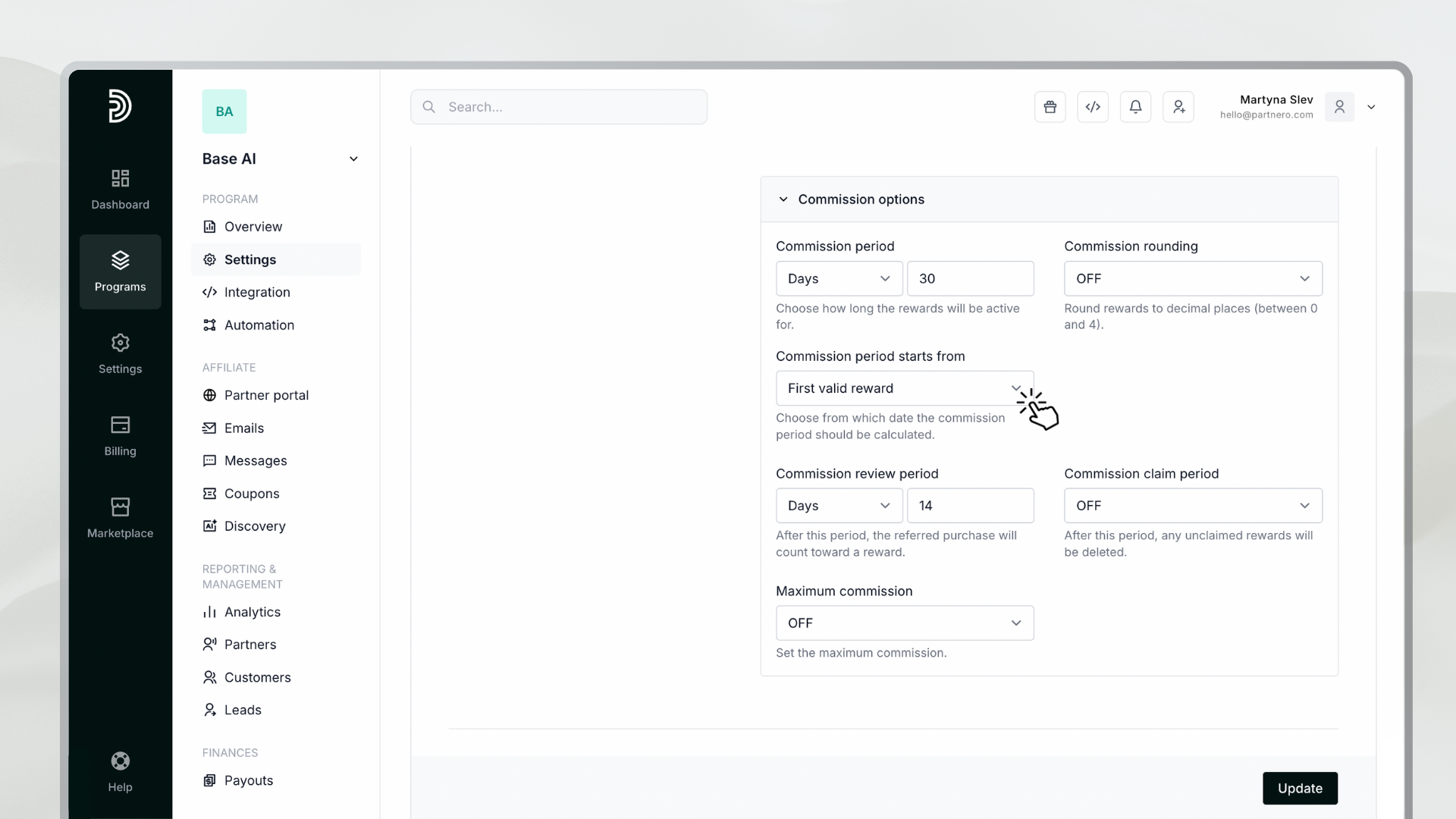Open Commission period starts from dropdown

pyautogui.click(x=904, y=388)
